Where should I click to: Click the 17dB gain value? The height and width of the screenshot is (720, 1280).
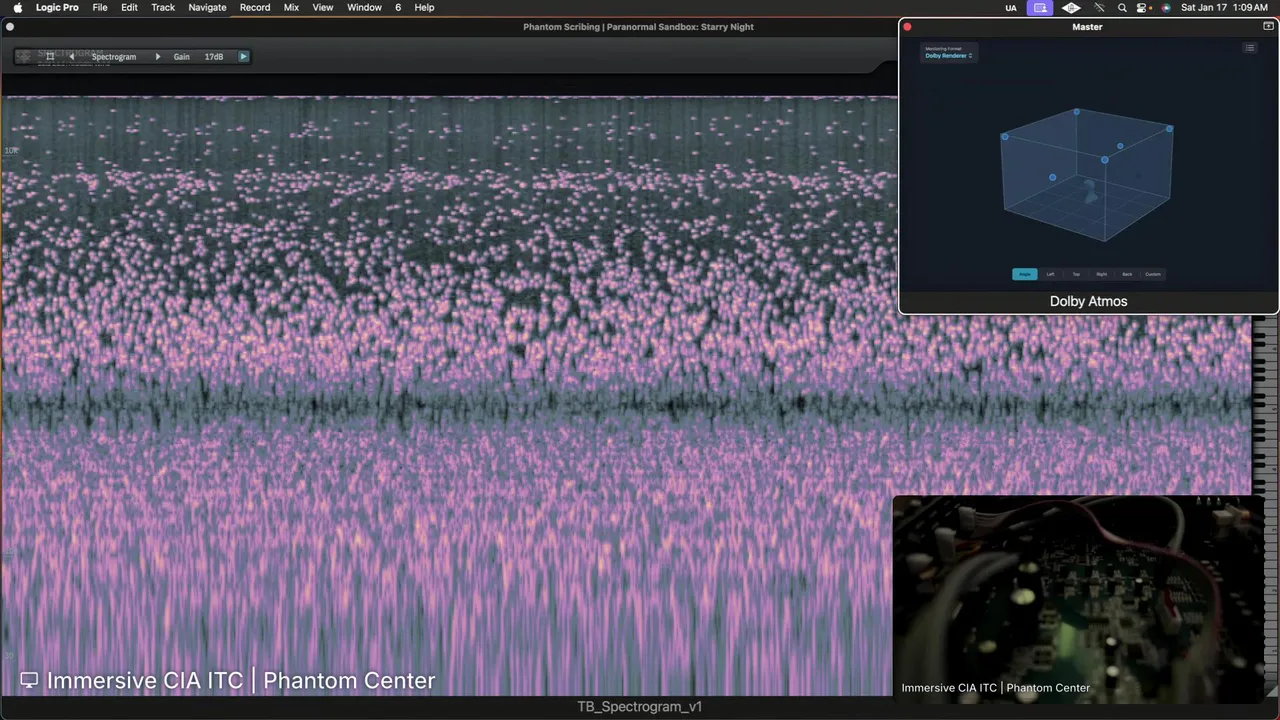tap(214, 57)
